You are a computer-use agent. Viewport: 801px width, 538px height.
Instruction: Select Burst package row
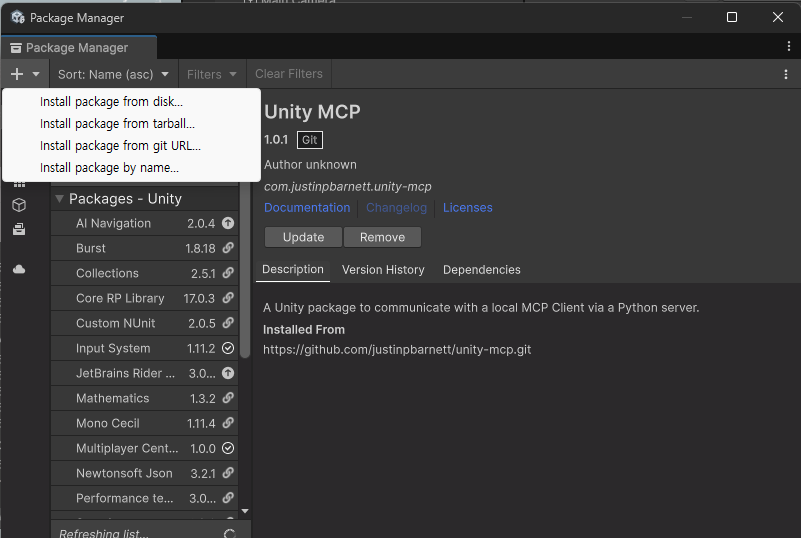click(x=145, y=248)
